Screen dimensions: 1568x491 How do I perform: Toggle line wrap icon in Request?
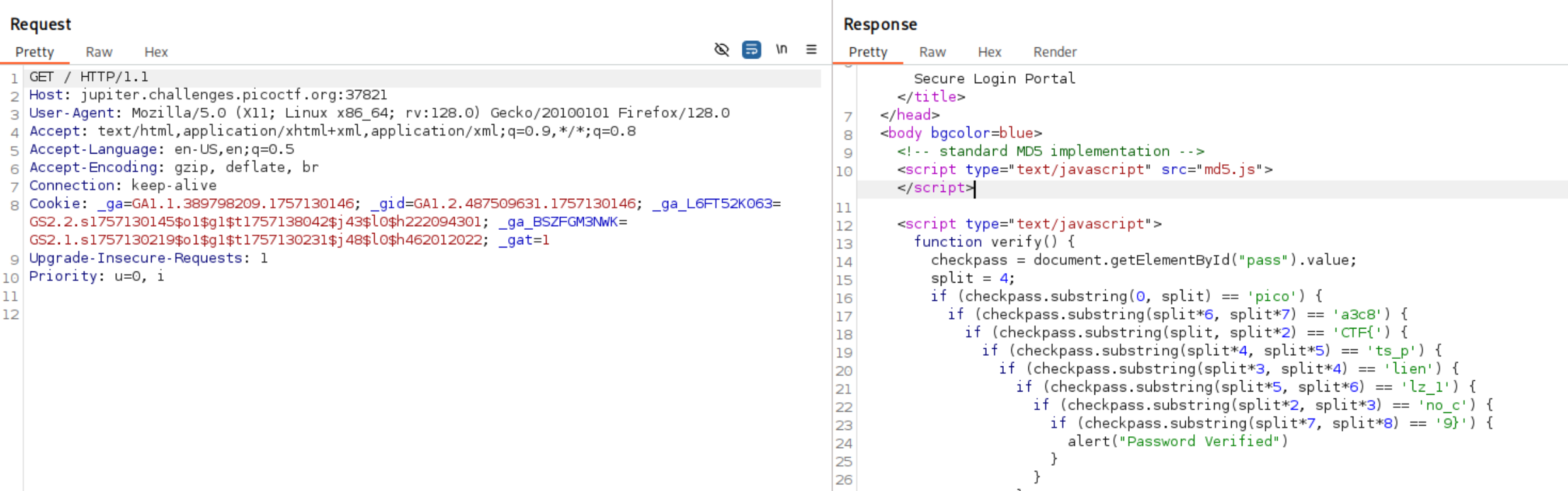(x=751, y=50)
